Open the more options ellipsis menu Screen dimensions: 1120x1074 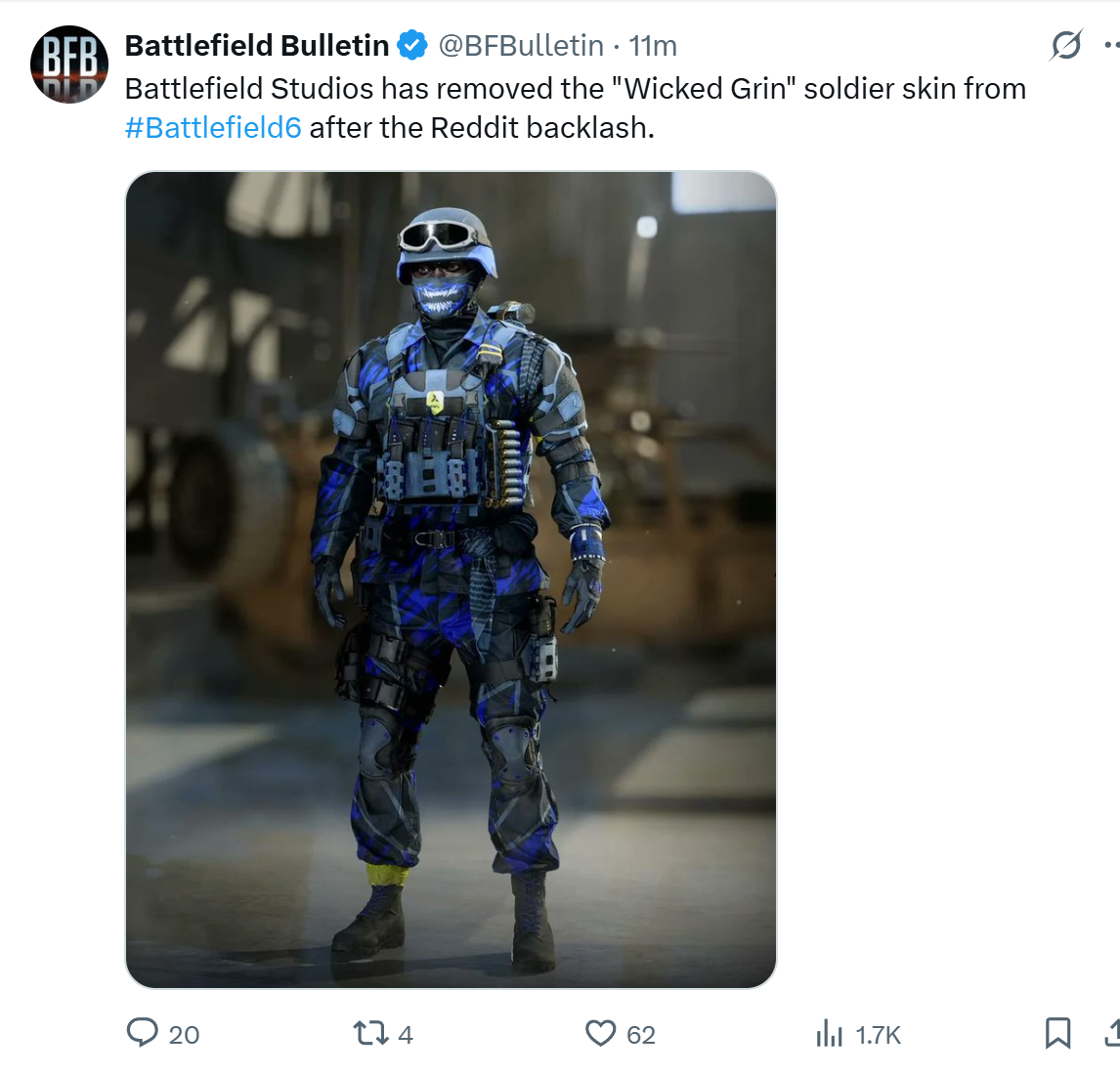tap(1111, 45)
